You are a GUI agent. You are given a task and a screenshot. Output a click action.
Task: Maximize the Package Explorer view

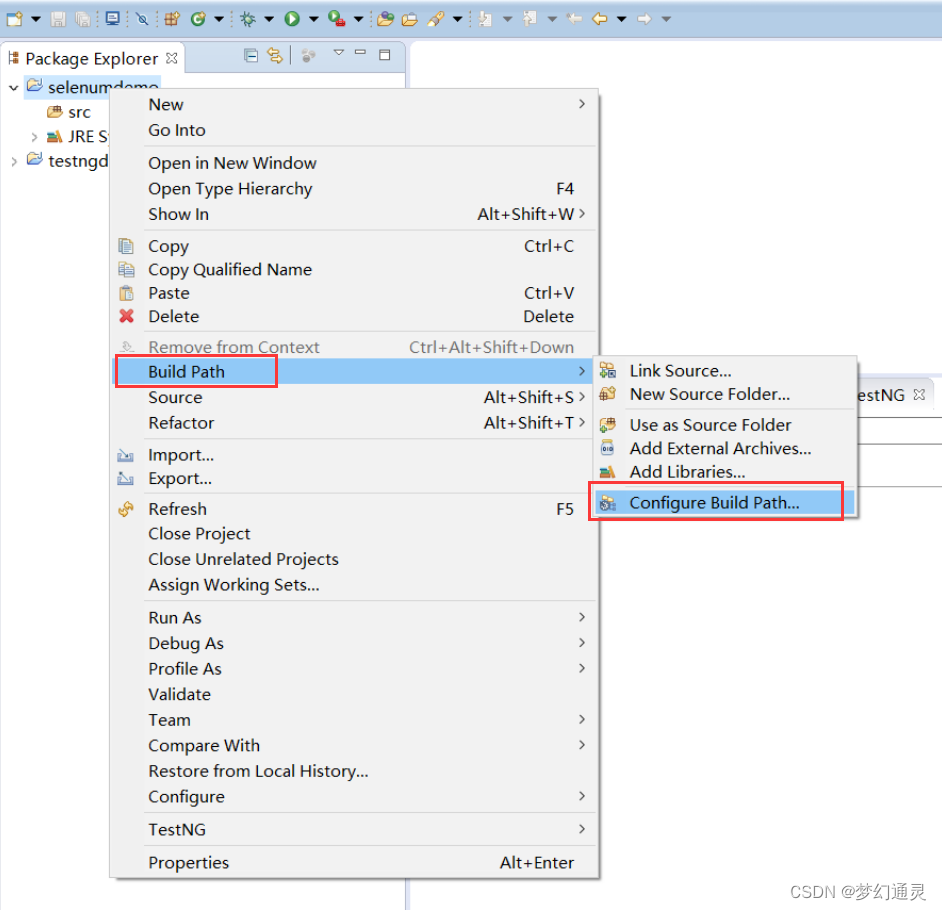point(385,55)
